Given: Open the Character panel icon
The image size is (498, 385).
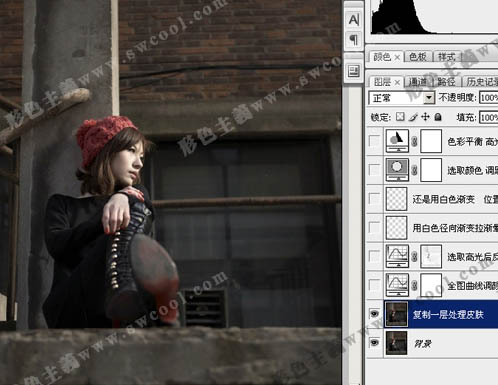Looking at the screenshot, I should [x=353, y=20].
